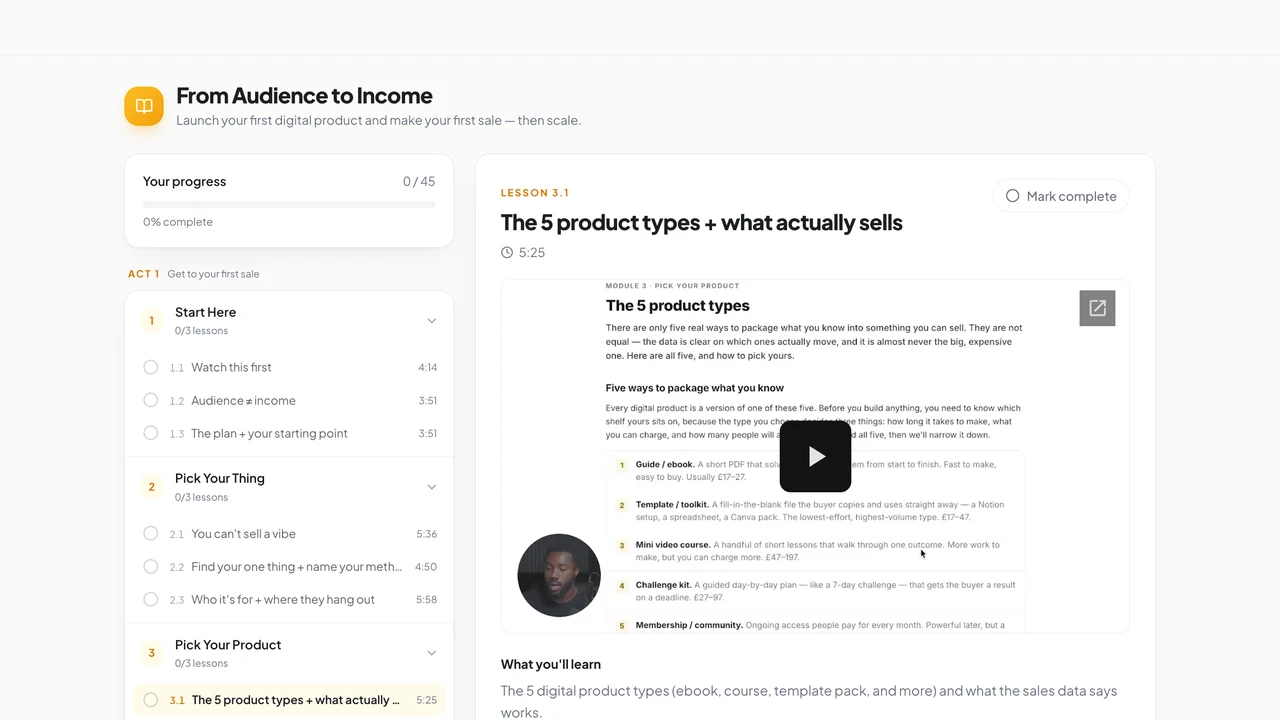This screenshot has width=1280, height=720.
Task: Collapse the Start Here module chevron
Action: point(432,321)
